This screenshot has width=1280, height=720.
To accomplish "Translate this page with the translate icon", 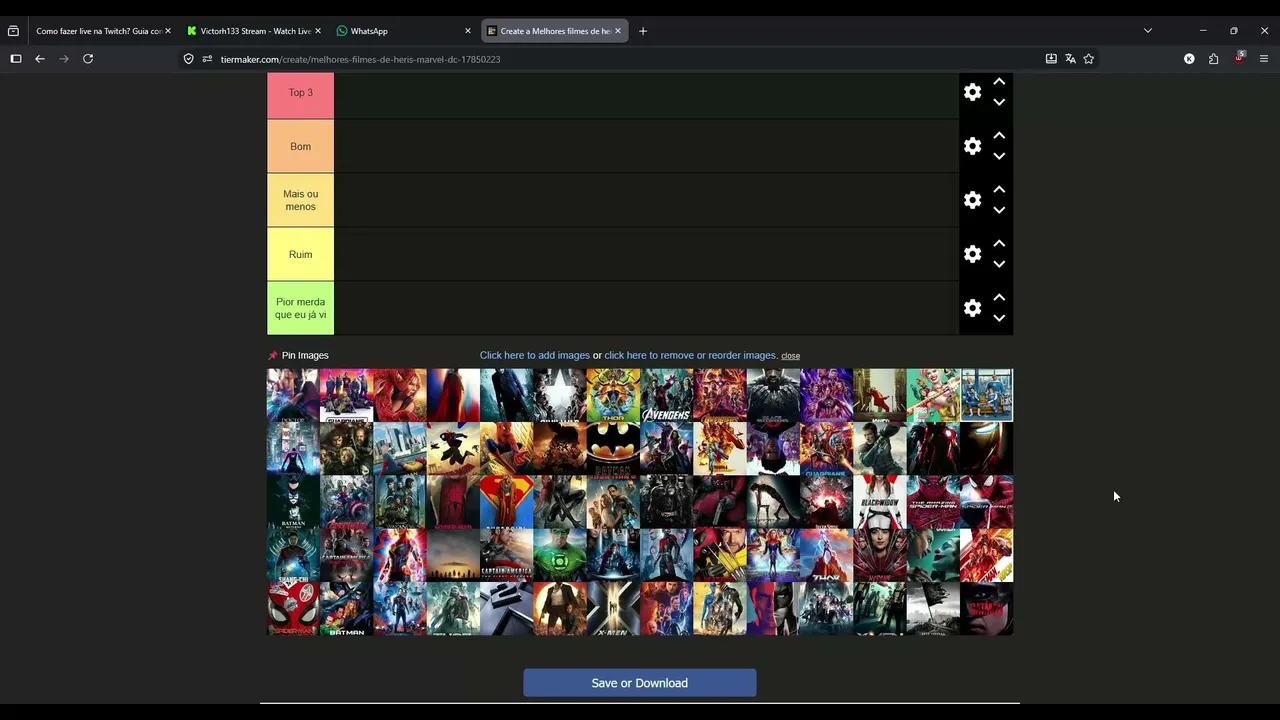I will click(1070, 59).
